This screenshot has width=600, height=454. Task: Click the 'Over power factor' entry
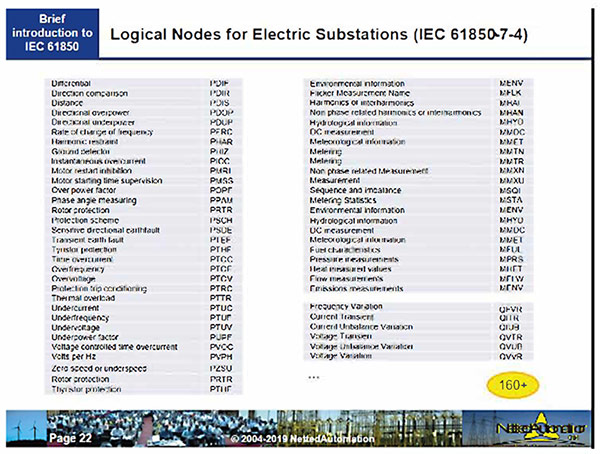click(x=83, y=190)
